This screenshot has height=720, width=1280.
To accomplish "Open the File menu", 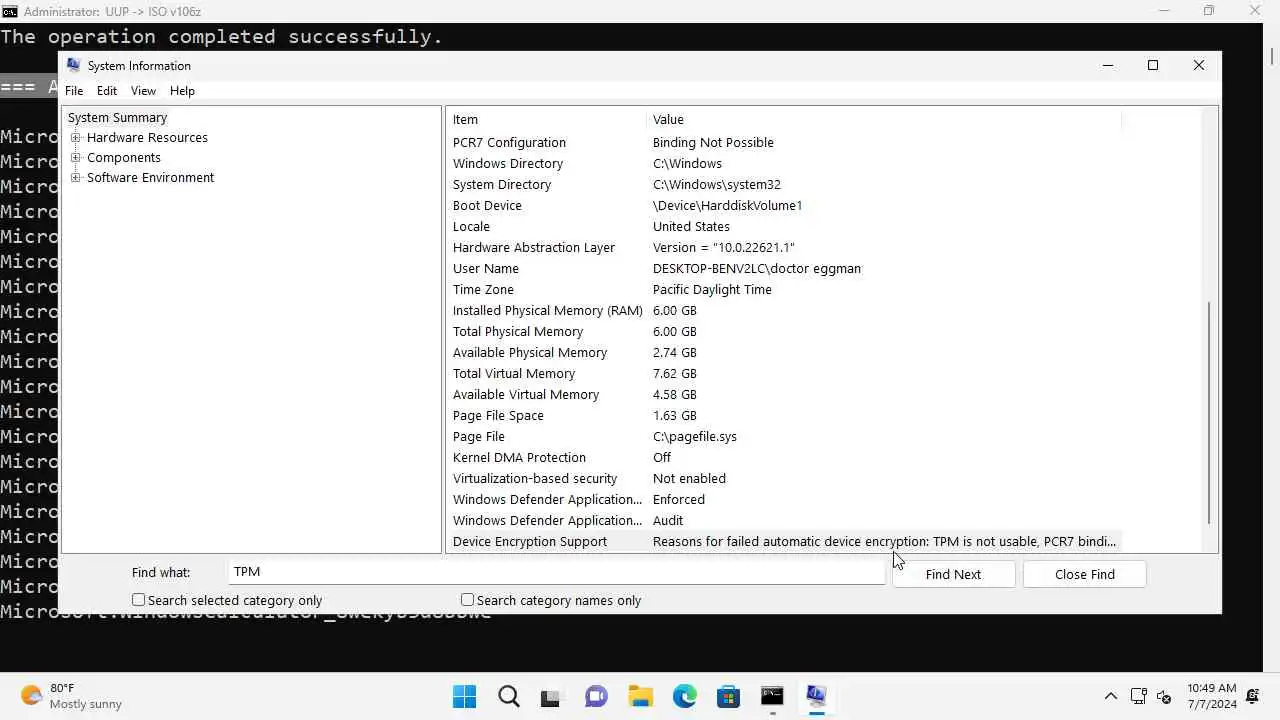I will [74, 91].
